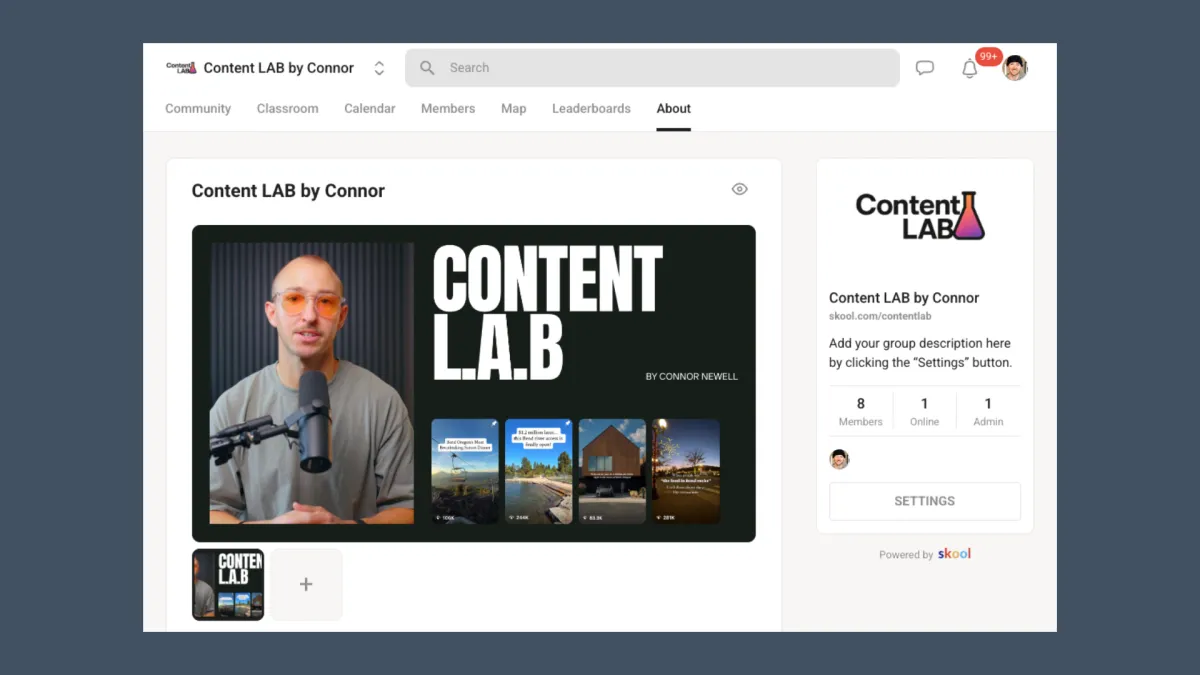Screen dimensions: 1200x675
Task: Select the About tab
Action: pos(674,108)
